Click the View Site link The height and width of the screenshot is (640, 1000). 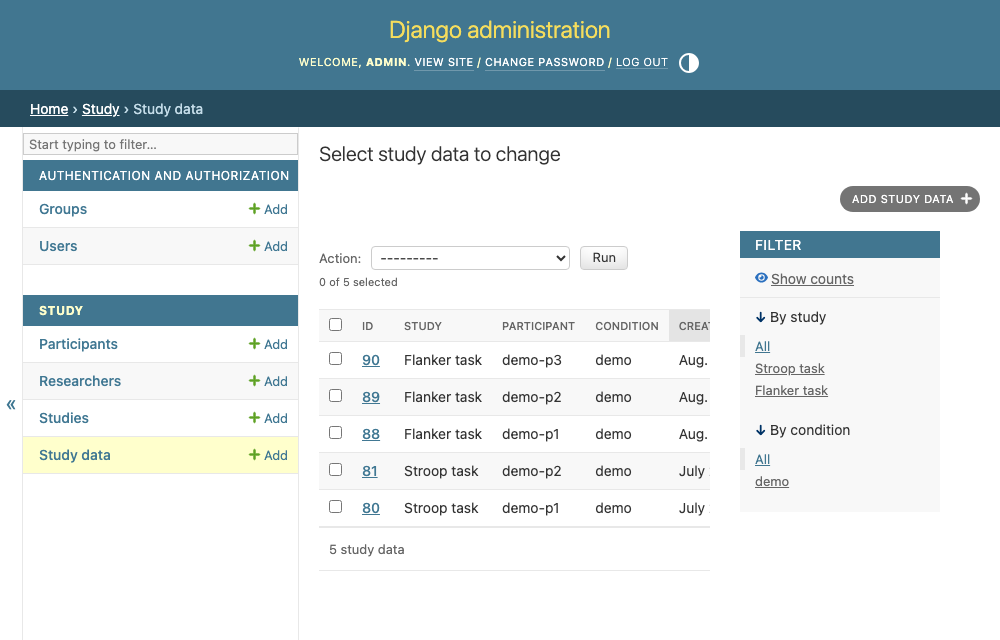point(444,62)
